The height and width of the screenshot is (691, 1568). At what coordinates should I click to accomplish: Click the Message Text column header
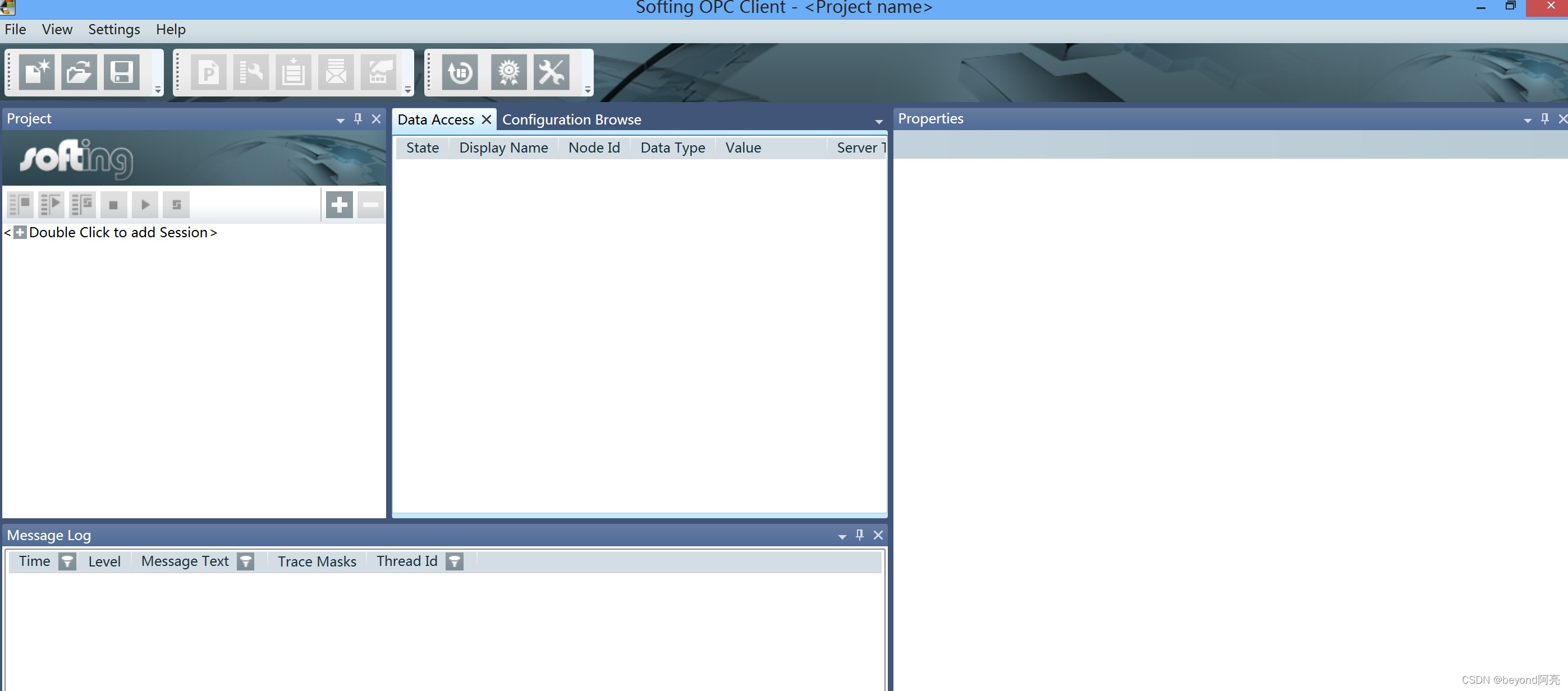point(185,561)
